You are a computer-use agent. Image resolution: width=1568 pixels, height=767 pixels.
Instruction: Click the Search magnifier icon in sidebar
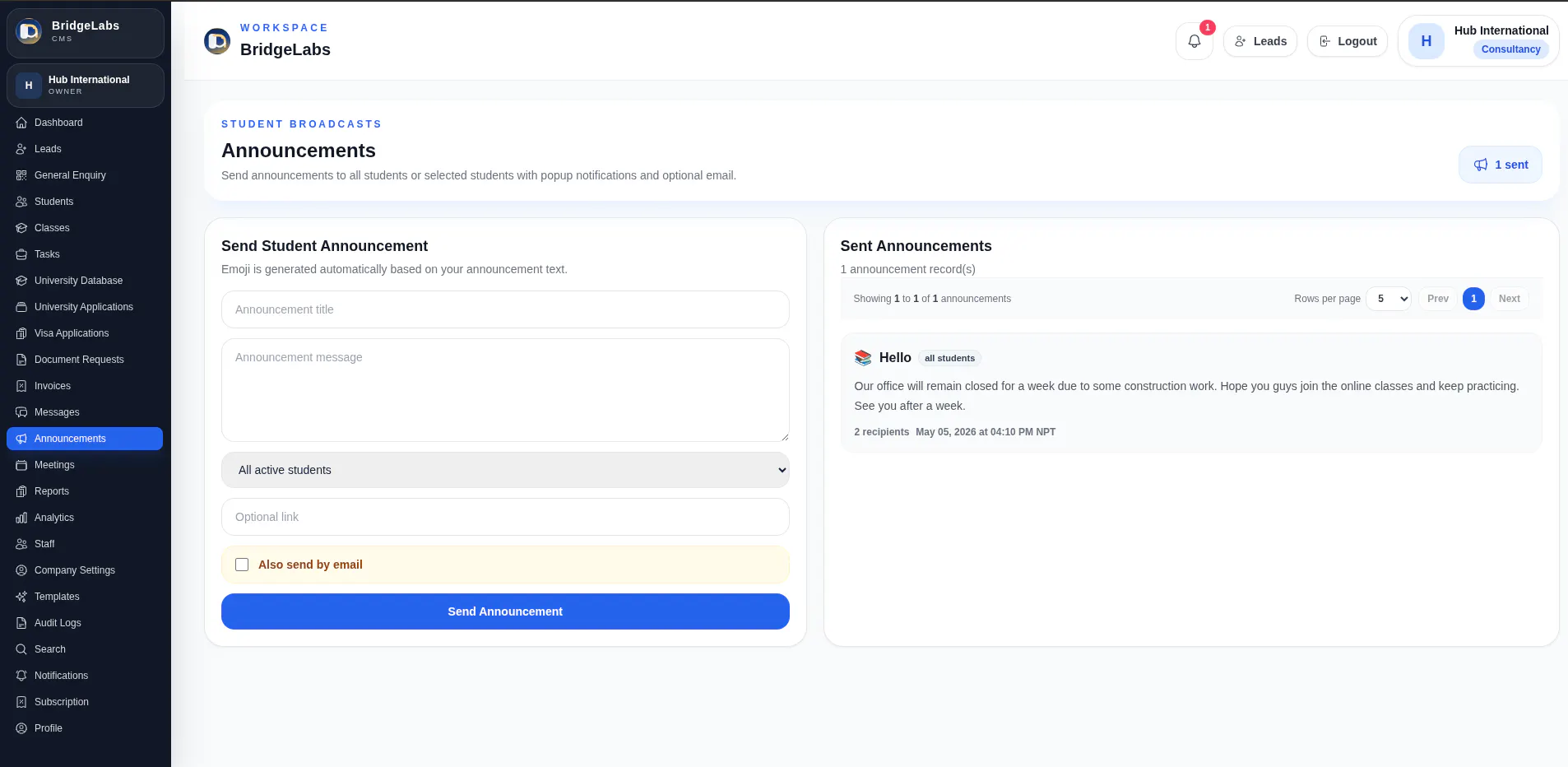(x=21, y=649)
